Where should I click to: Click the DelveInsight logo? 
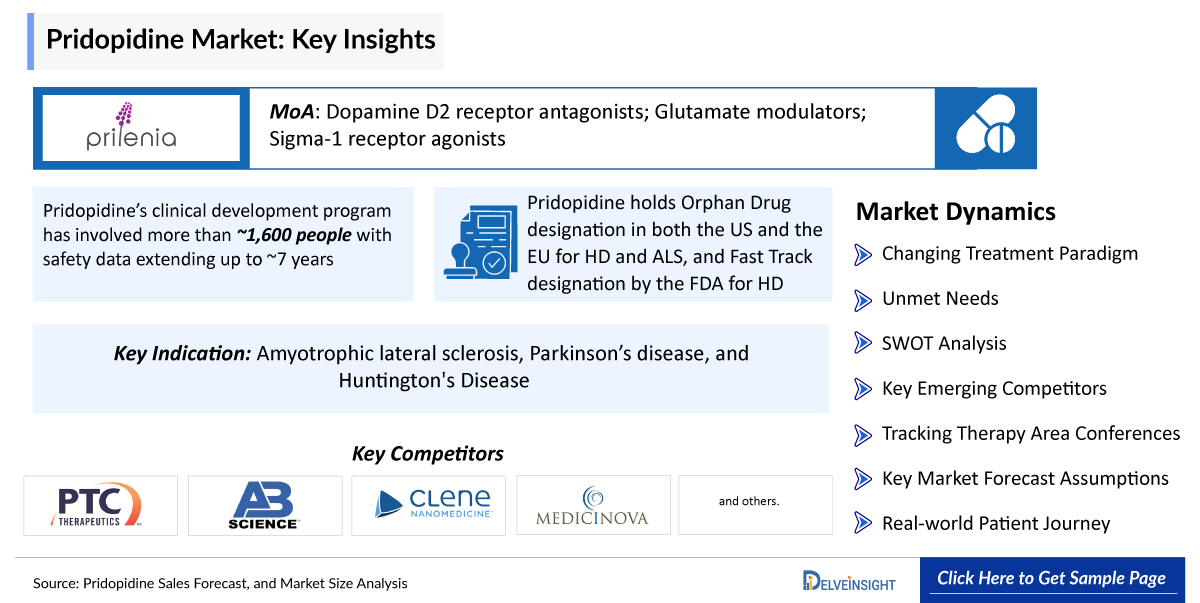pos(849,580)
